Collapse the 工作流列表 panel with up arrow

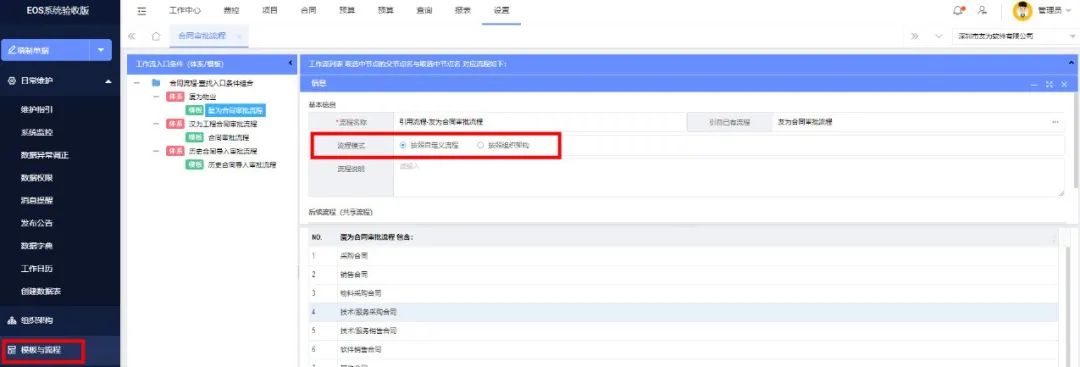click(1071, 63)
